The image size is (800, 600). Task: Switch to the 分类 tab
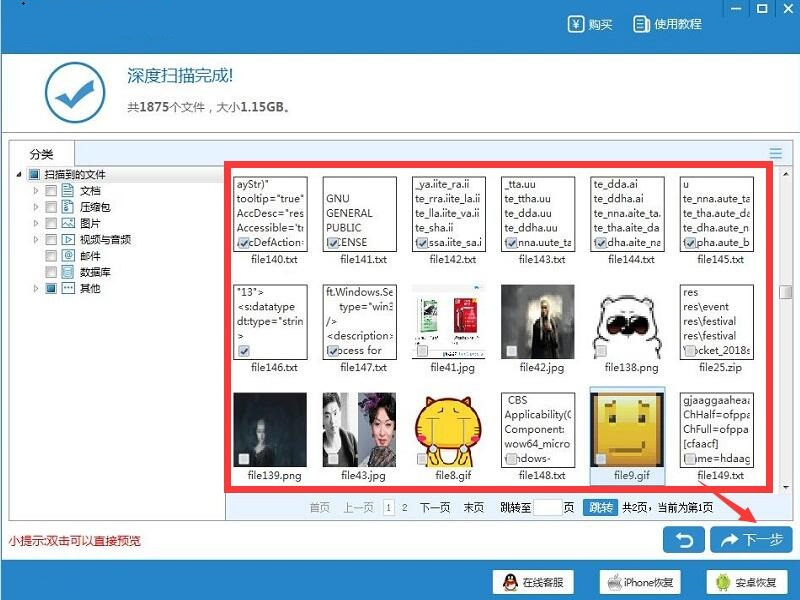pyautogui.click(x=41, y=153)
